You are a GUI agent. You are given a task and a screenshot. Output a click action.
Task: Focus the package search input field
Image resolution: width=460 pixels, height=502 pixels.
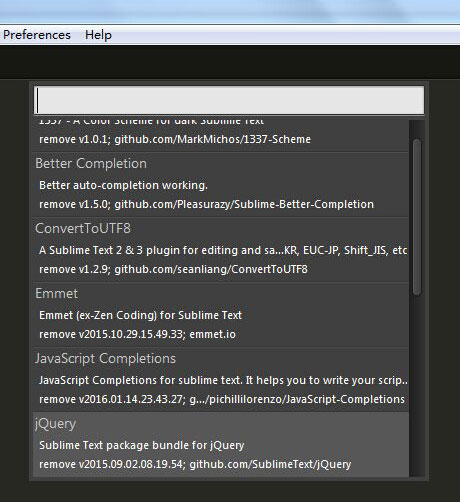(x=229, y=100)
